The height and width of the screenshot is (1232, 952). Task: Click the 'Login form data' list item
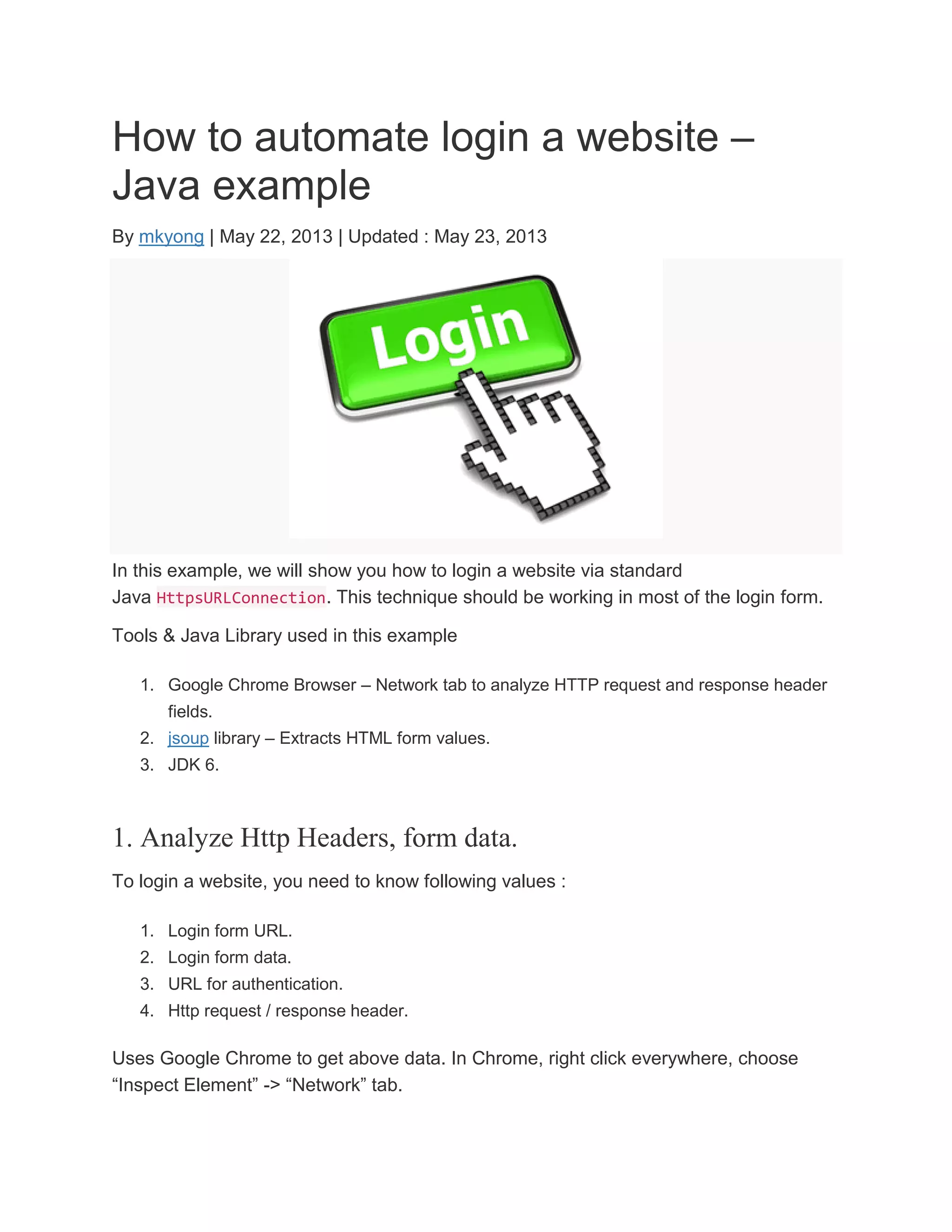(230, 957)
